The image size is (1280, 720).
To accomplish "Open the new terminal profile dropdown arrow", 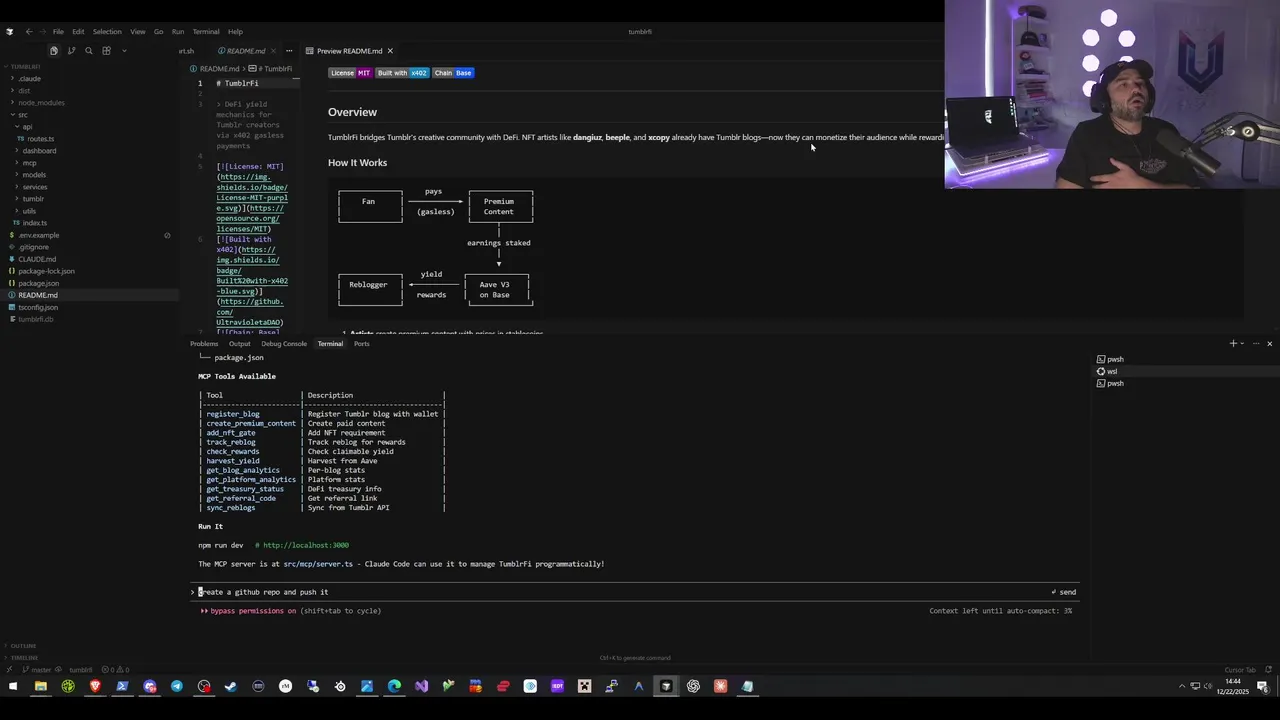I will [x=1242, y=344].
